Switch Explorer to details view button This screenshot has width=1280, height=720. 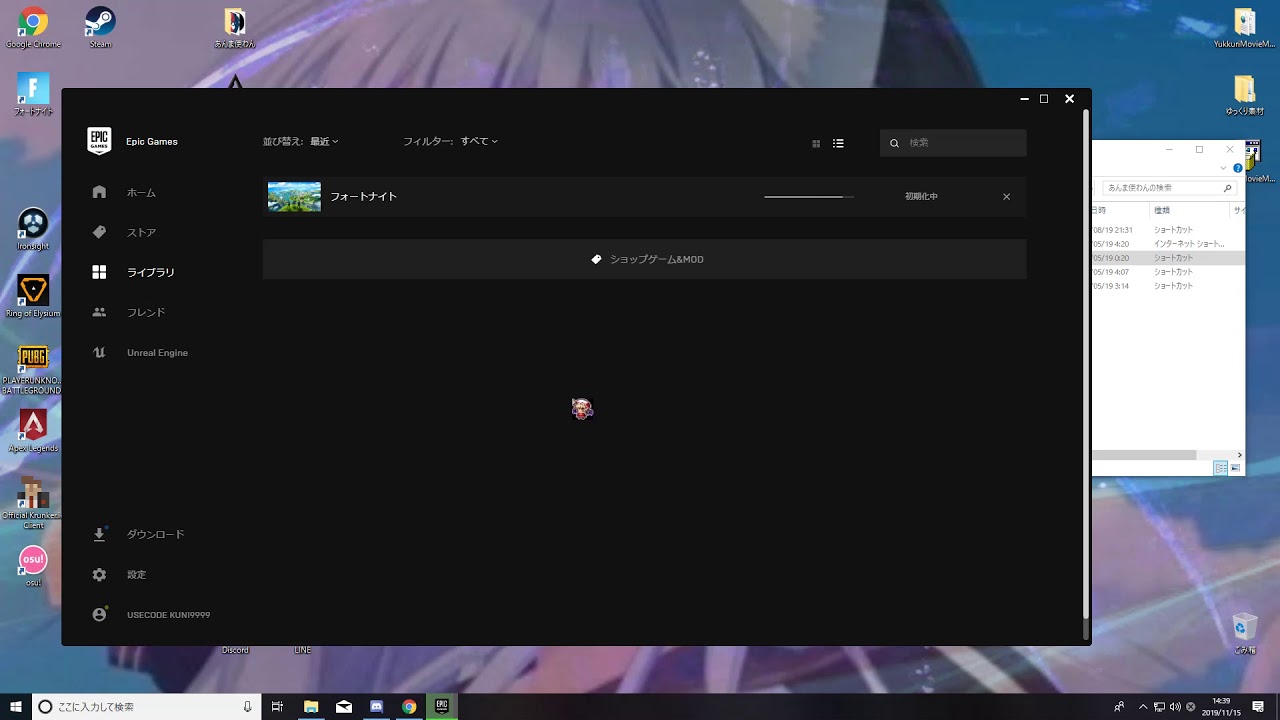[x=1220, y=468]
